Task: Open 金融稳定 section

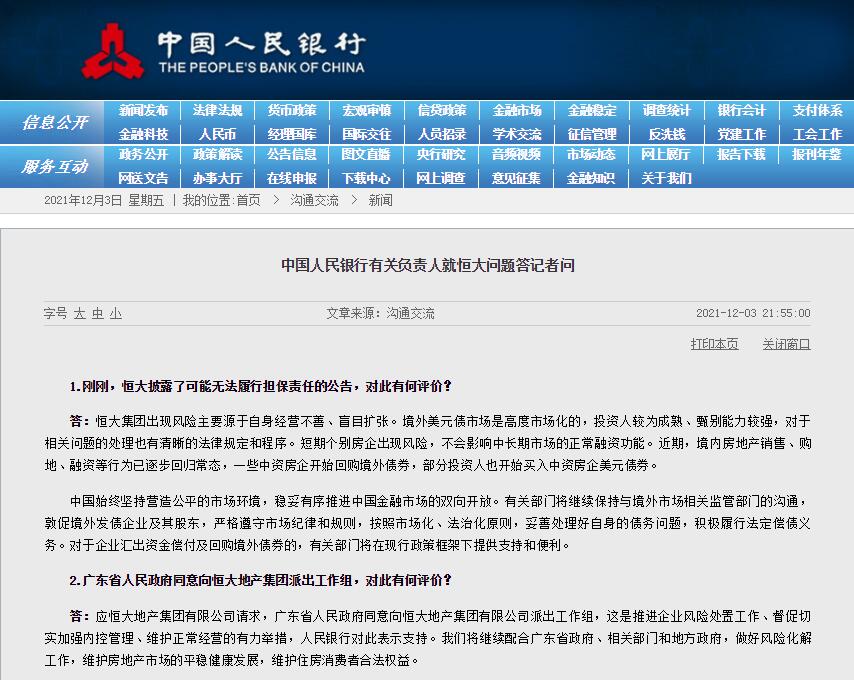Action: tap(591, 111)
